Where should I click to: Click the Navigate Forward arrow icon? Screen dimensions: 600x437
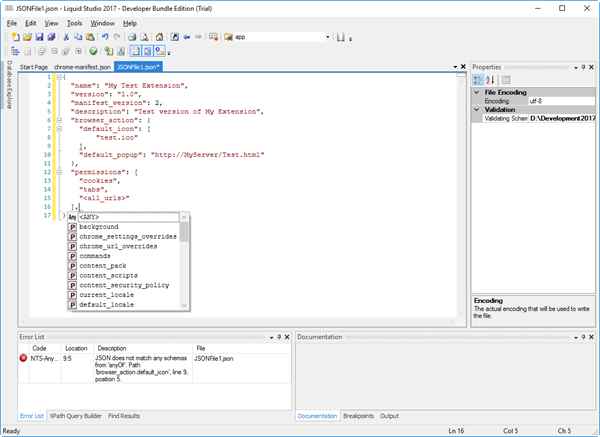(198, 37)
